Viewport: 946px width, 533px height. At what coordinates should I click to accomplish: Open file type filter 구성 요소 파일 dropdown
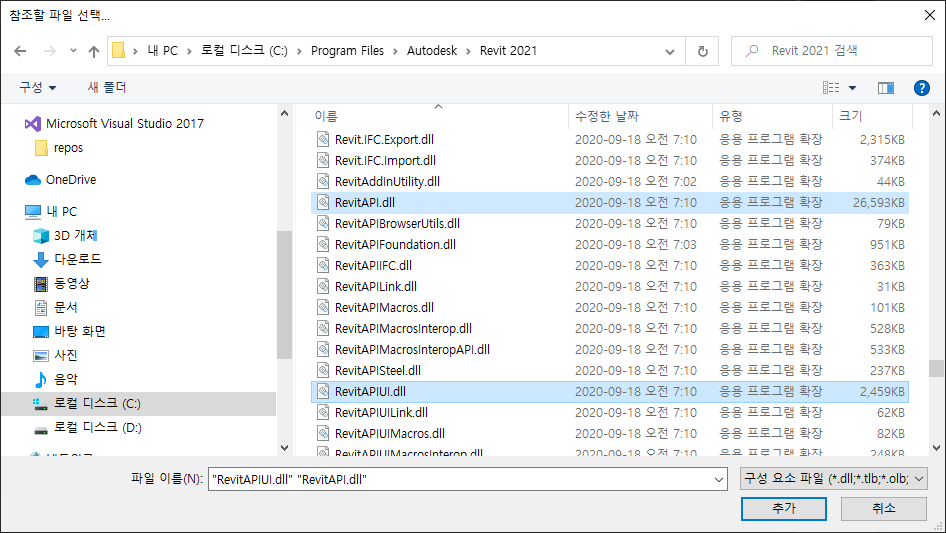(x=834, y=479)
